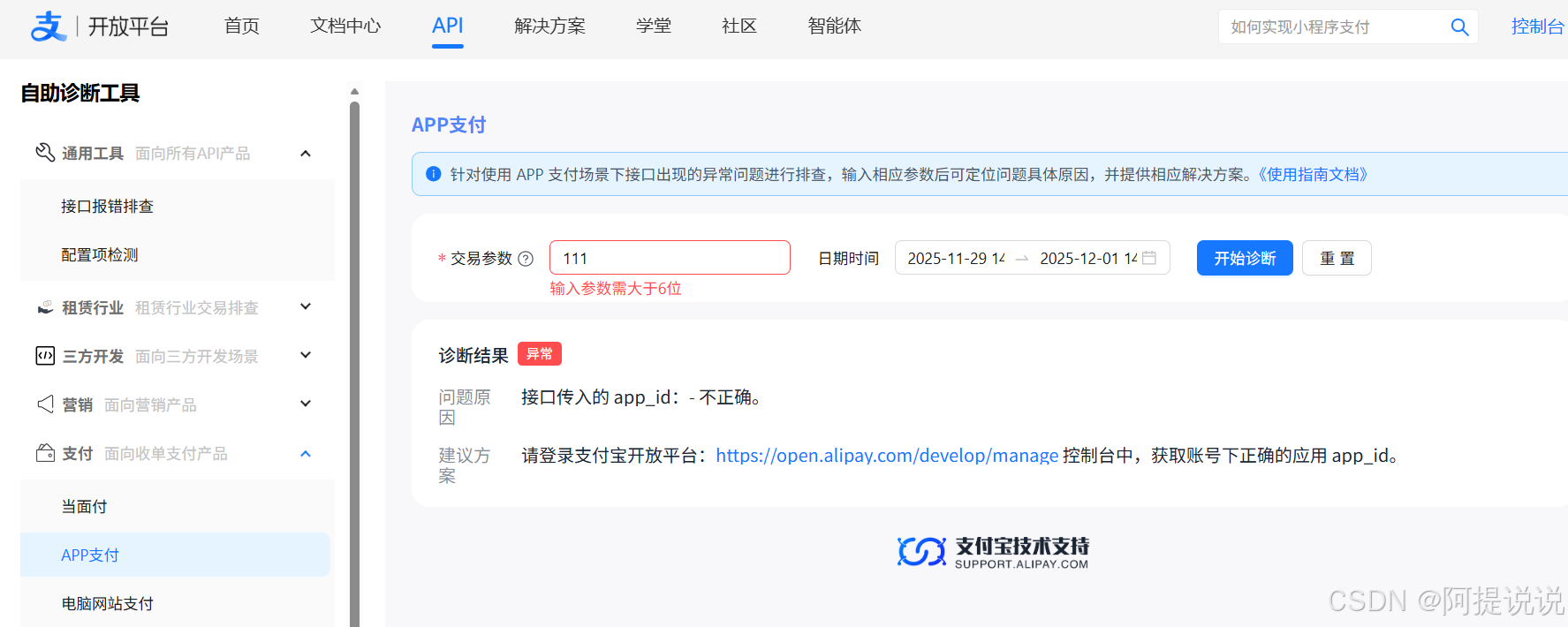1568x627 pixels.
Task: Click the 支付宝技术支持 footer logo
Action: [993, 552]
